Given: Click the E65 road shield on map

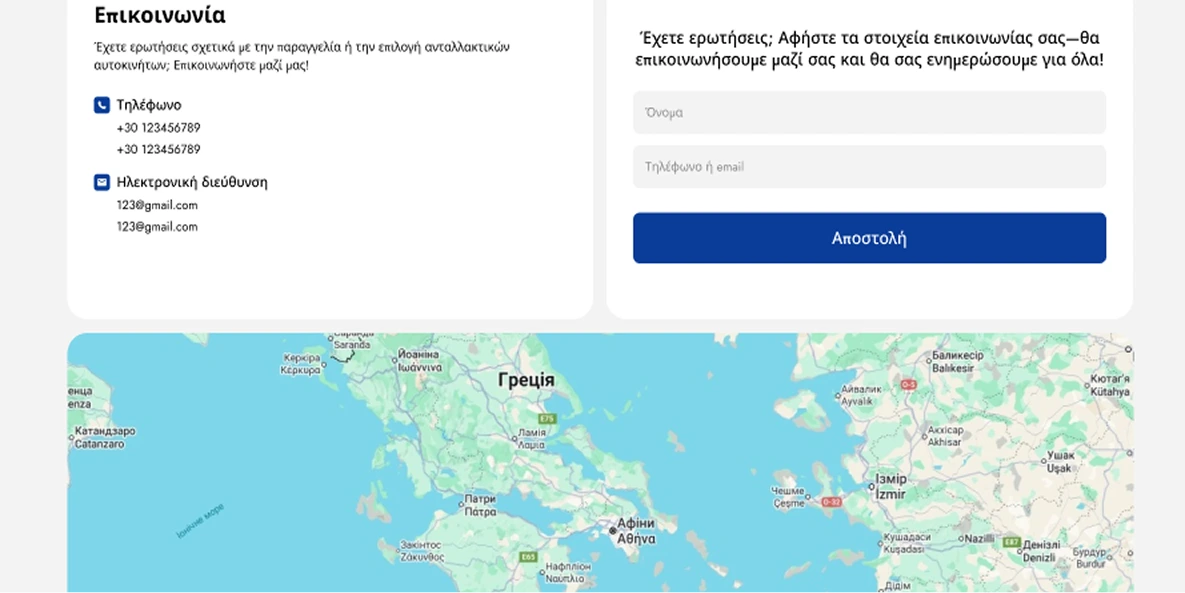Looking at the screenshot, I should (x=529, y=556).
